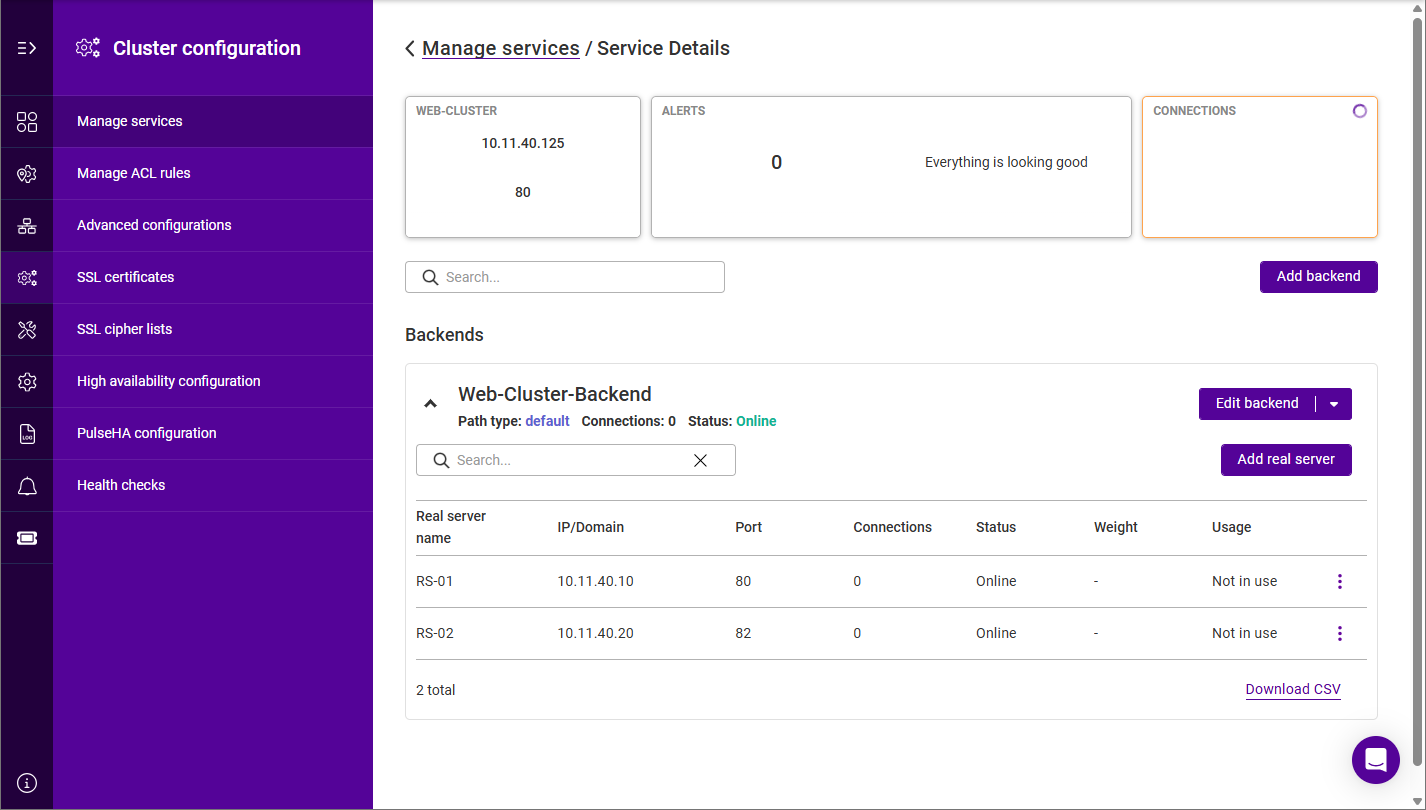Click the Status column header
Viewport: 1426px width, 810px height.
pos(996,527)
